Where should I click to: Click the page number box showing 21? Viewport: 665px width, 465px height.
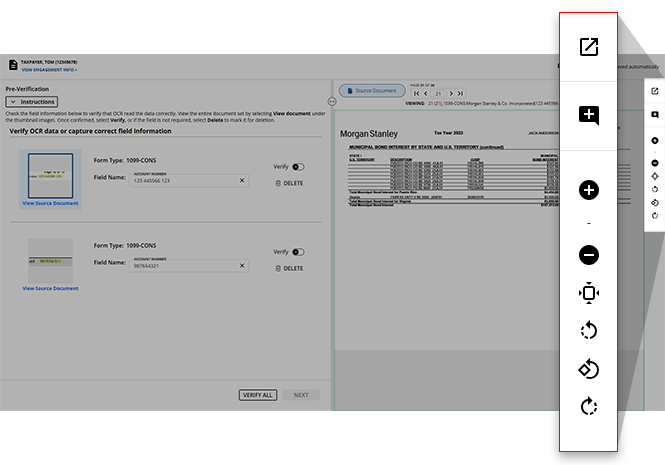click(x=438, y=93)
